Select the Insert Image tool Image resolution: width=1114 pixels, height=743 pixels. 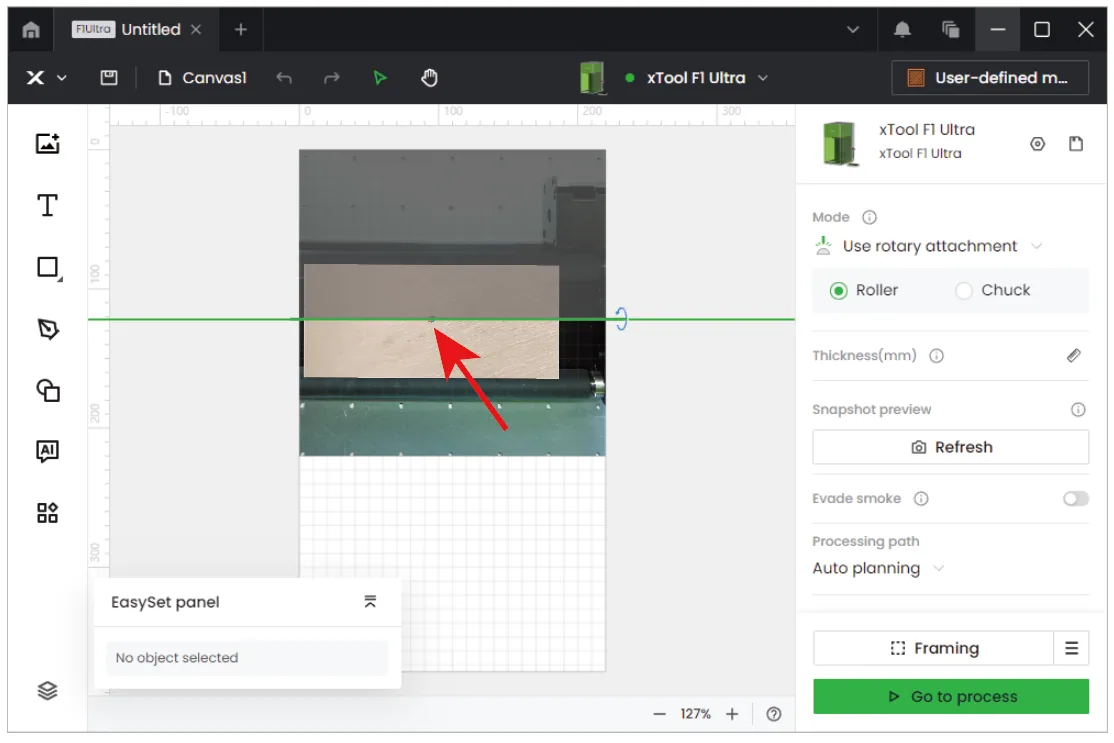(x=48, y=143)
